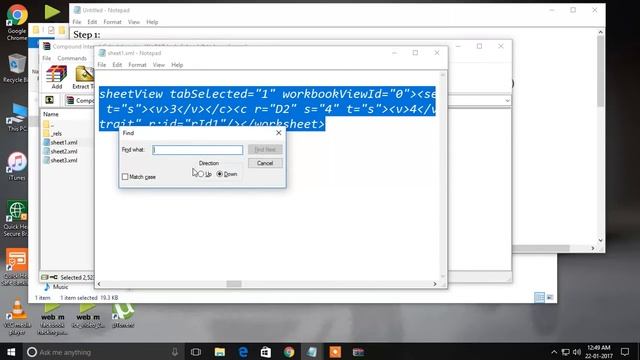Screen dimensions: 640x360
Task: Click down arrow of Untitled Notepad scrollbar
Action: pos(600,240)
